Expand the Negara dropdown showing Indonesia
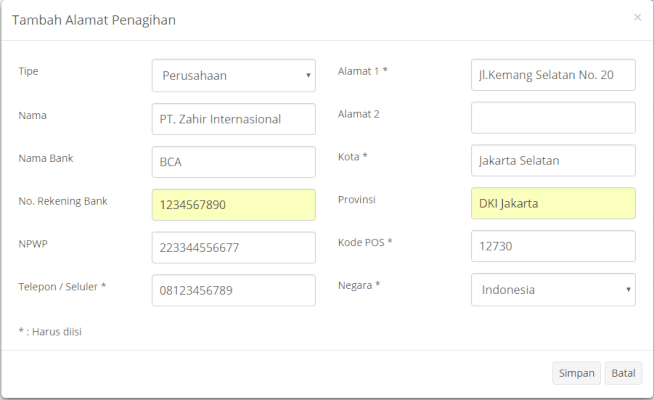Image resolution: width=654 pixels, height=400 pixels. [x=552, y=290]
